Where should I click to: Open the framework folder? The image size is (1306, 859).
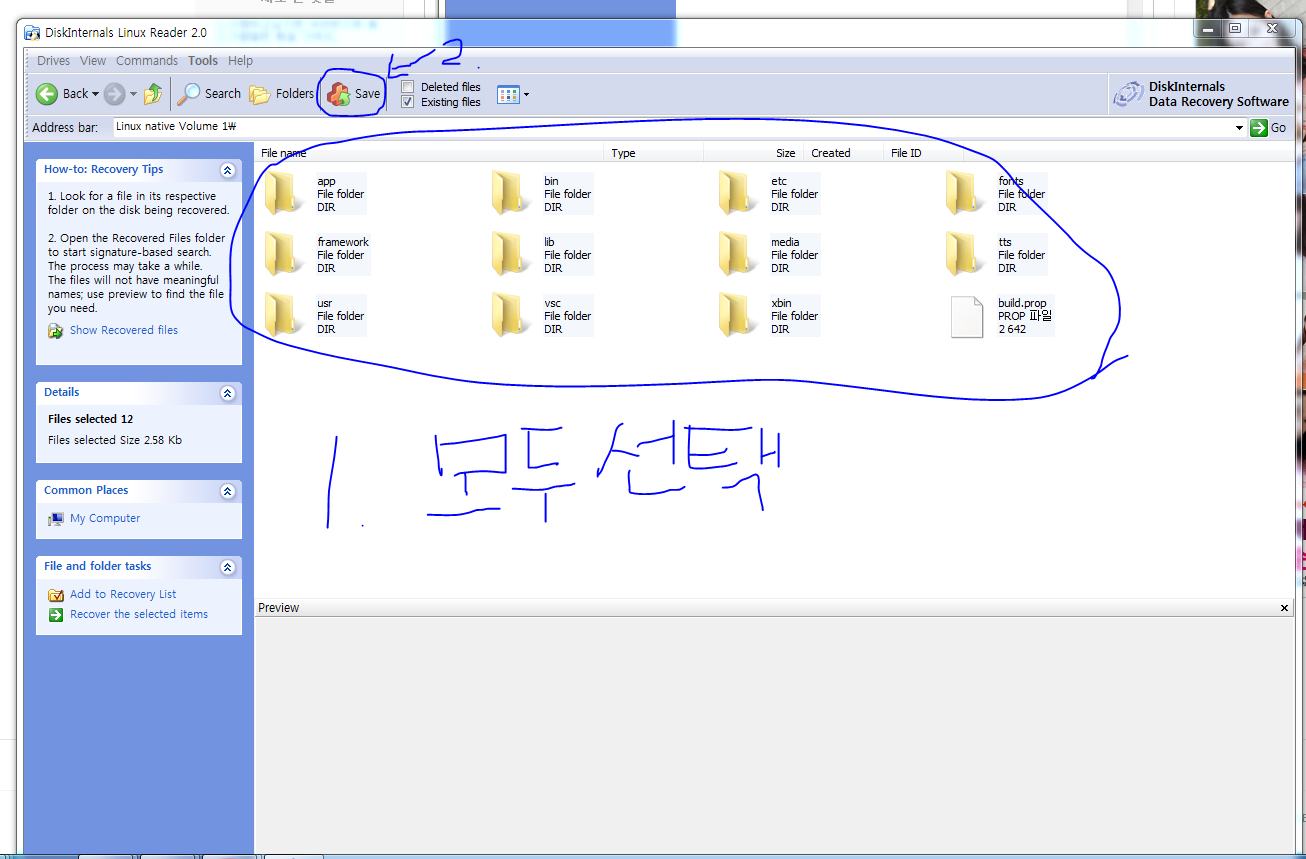pos(285,255)
